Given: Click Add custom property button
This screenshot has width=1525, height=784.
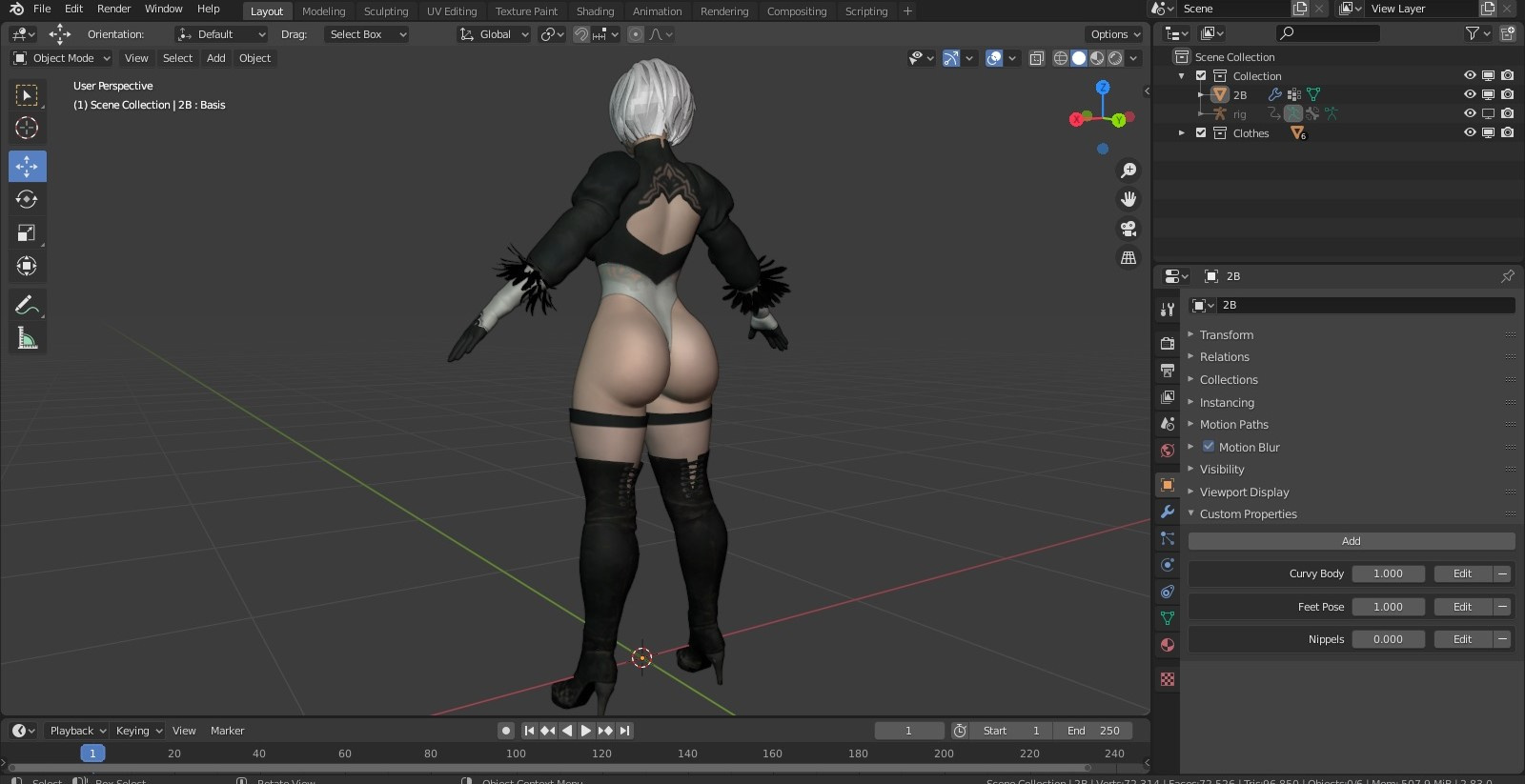Looking at the screenshot, I should point(1352,541).
